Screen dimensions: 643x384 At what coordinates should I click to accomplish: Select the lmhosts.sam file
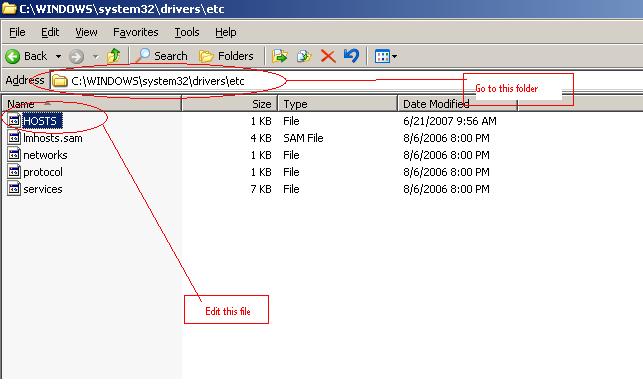(45, 138)
